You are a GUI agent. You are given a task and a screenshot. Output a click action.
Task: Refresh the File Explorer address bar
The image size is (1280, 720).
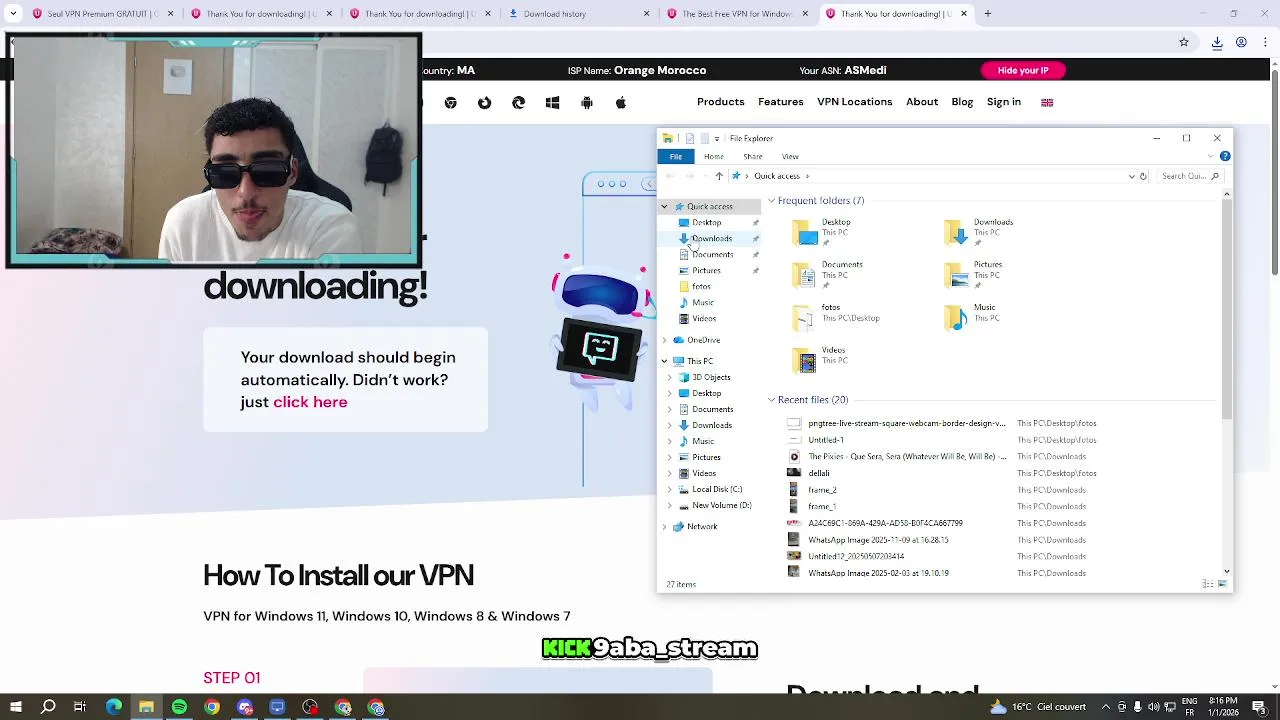pos(1143,176)
